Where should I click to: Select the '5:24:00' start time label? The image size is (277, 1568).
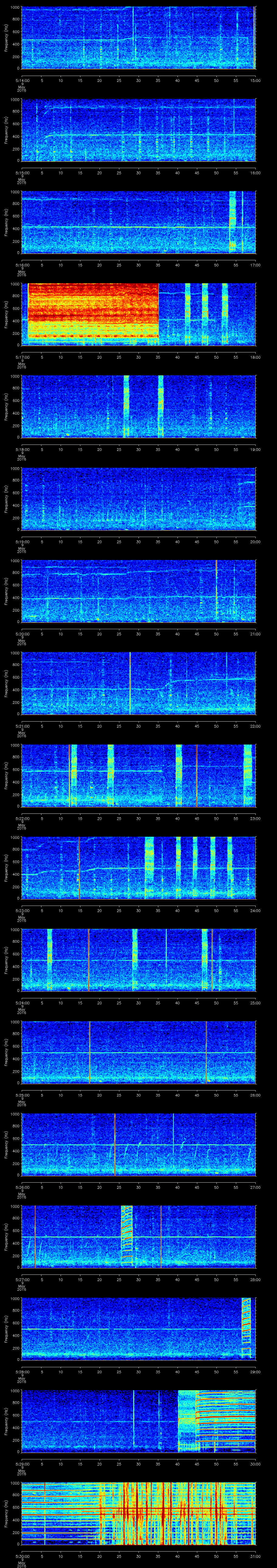pyautogui.click(x=22, y=1003)
